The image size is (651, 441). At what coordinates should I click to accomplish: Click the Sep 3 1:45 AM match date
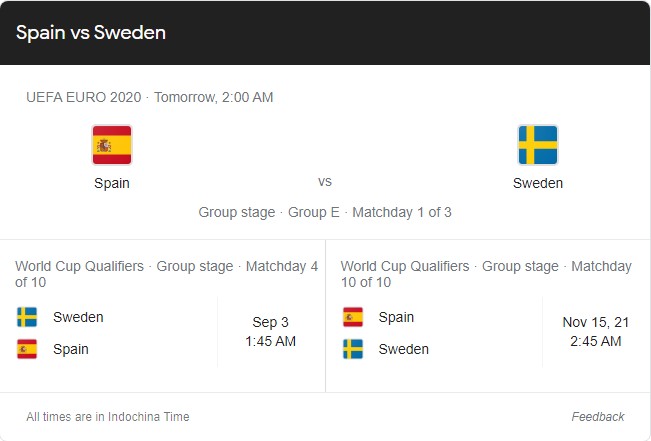tap(270, 332)
